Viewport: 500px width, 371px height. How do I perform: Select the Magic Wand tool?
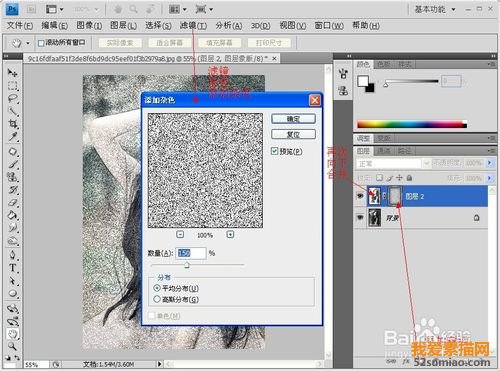tap(13, 111)
